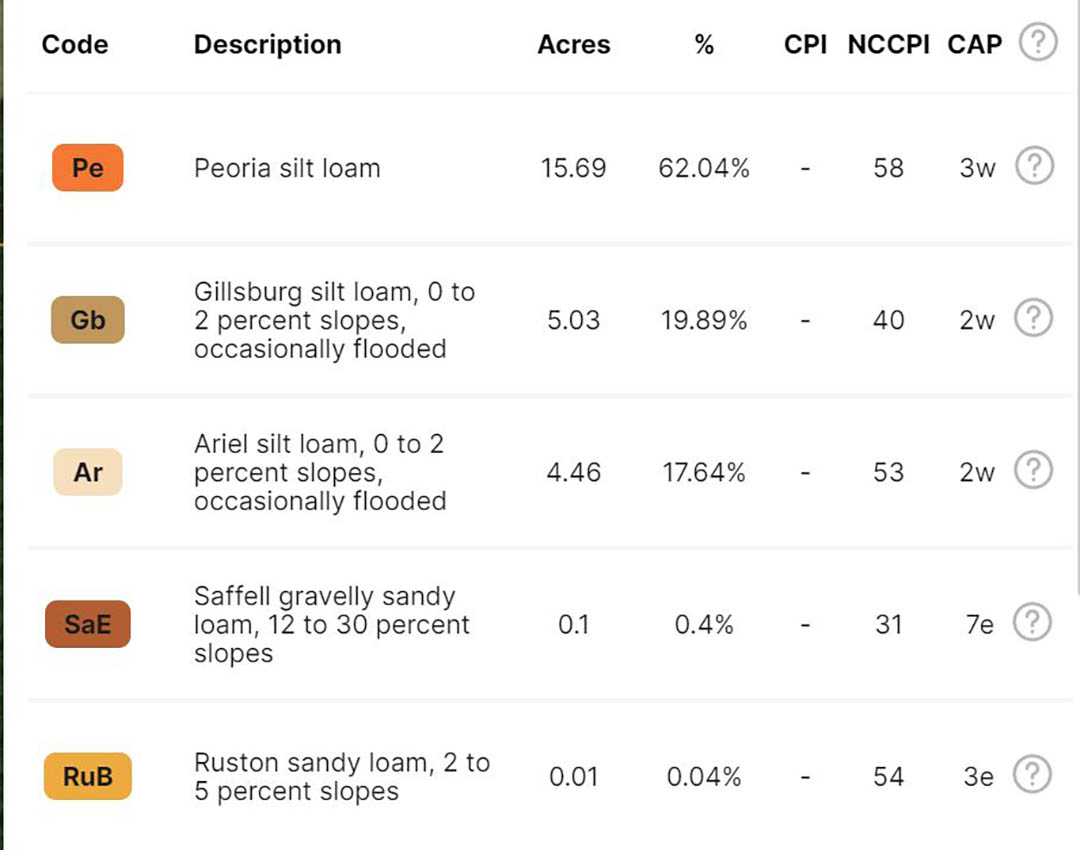Screen dimensions: 1080x850
Task: Click the Code column header
Action: [x=75, y=44]
